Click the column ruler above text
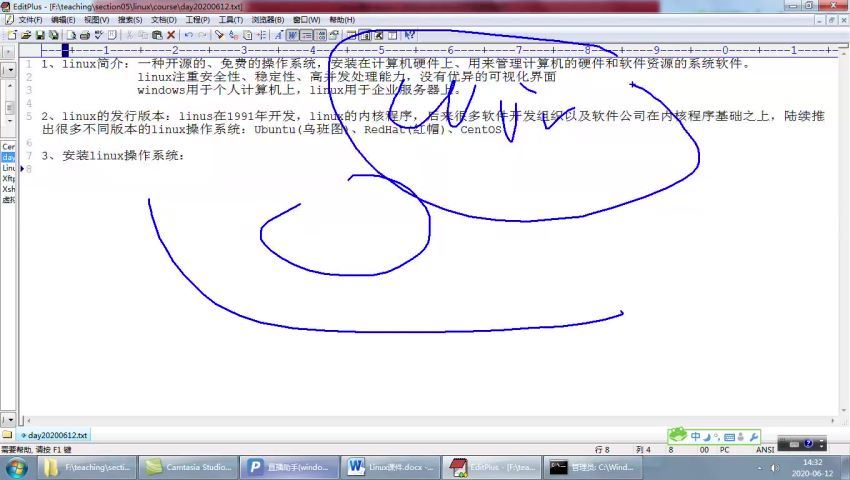Screen dimensions: 850x480 [434, 50]
